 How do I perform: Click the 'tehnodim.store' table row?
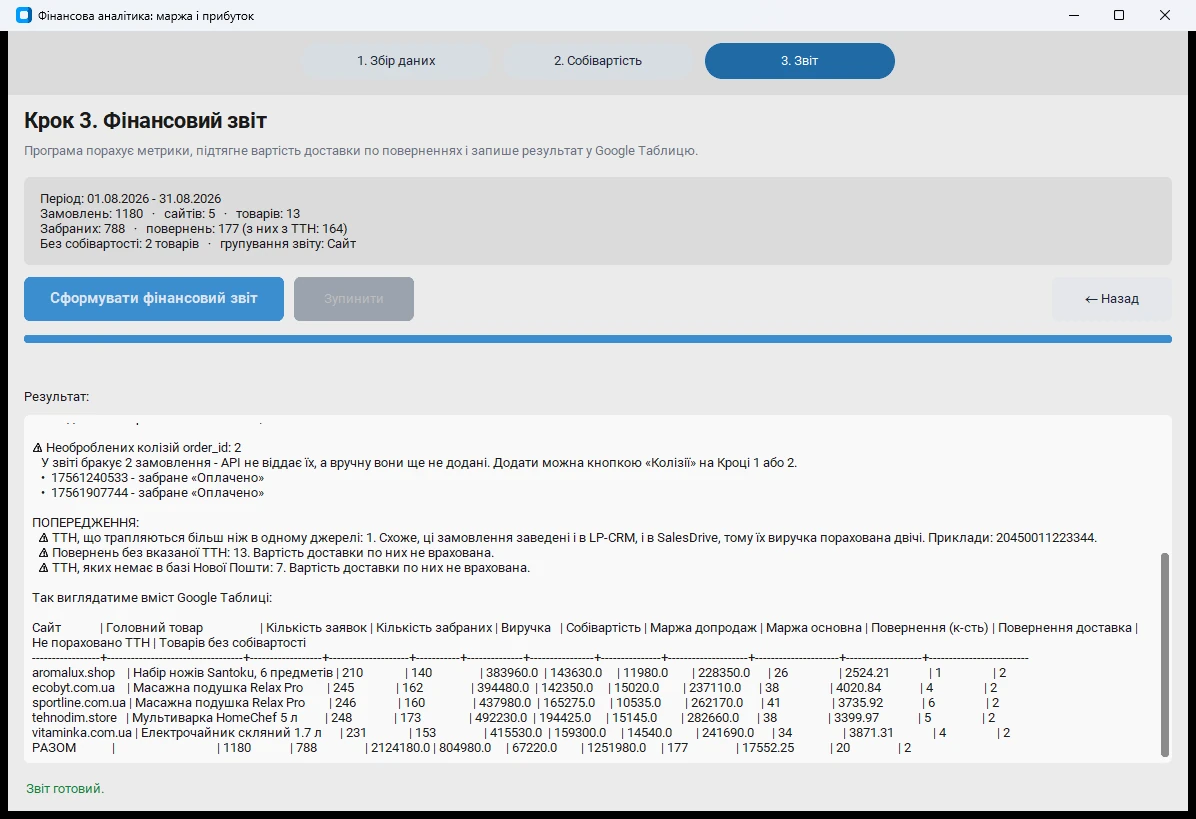513,718
